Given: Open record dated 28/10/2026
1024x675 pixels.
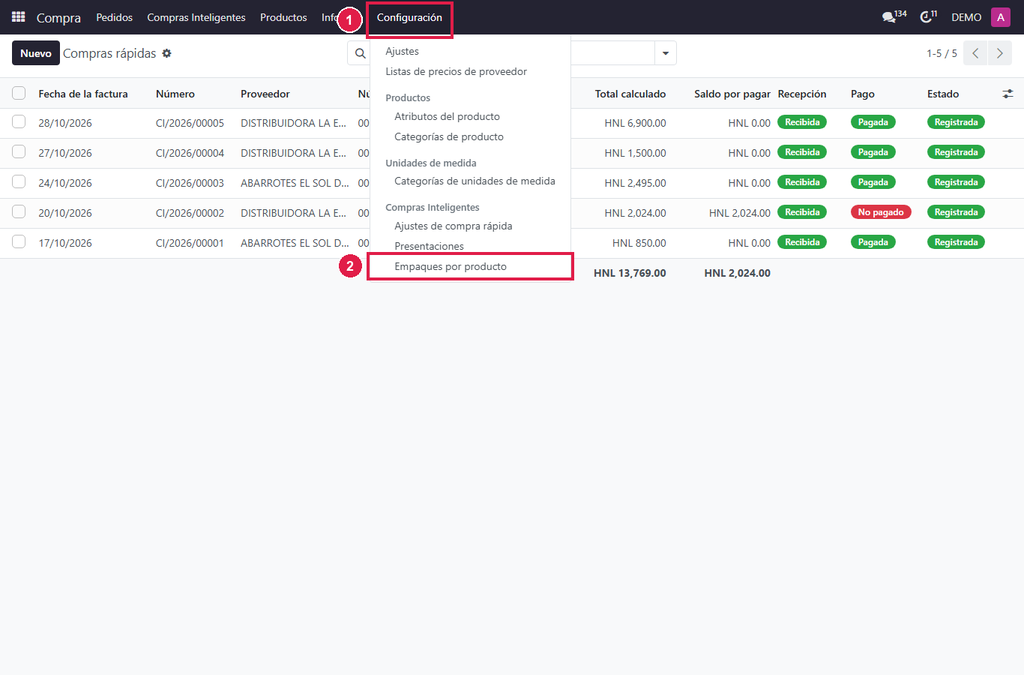Looking at the screenshot, I should point(65,123).
